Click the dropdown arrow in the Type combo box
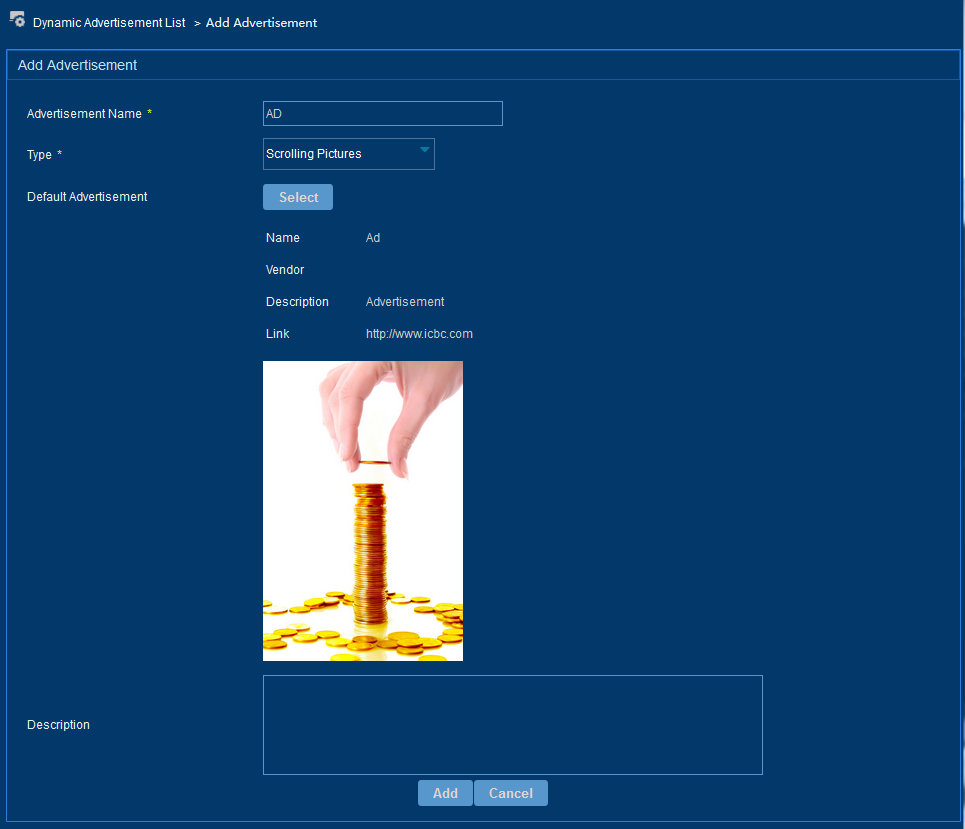 tap(425, 150)
